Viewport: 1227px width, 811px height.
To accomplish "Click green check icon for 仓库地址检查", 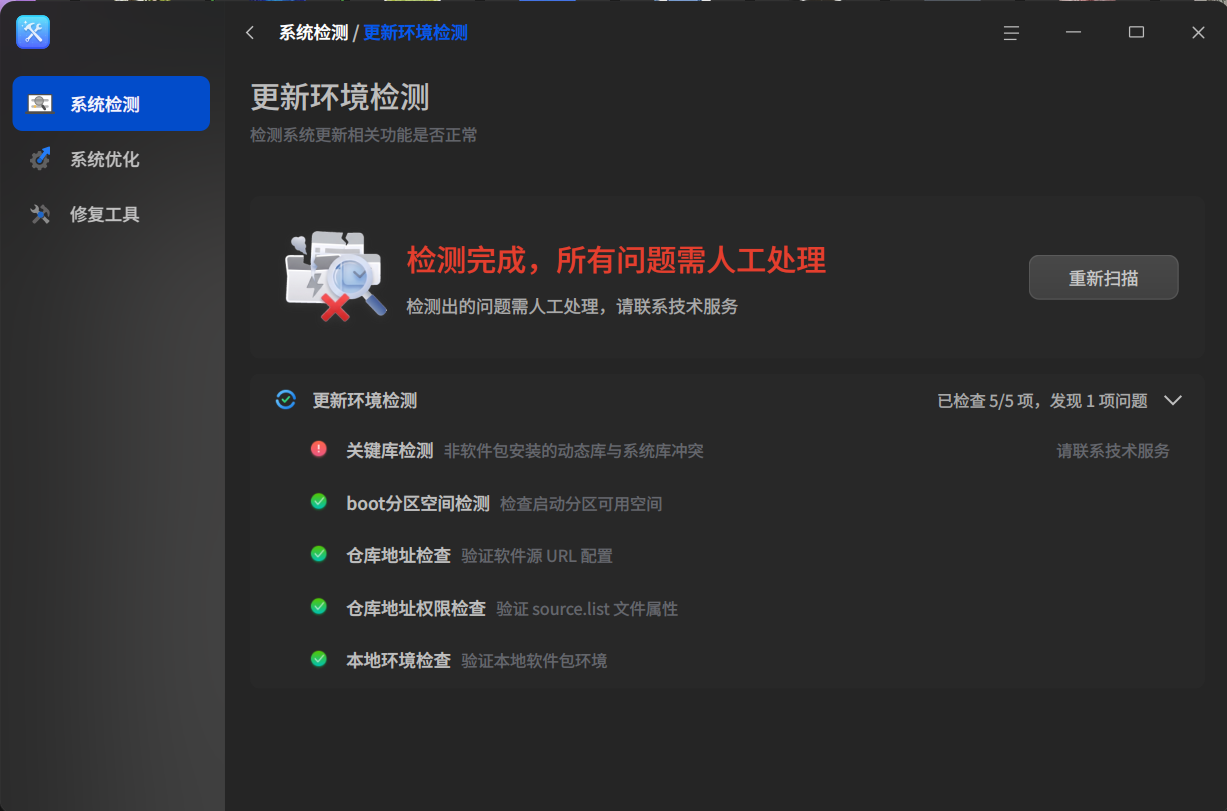I will pos(319,554).
